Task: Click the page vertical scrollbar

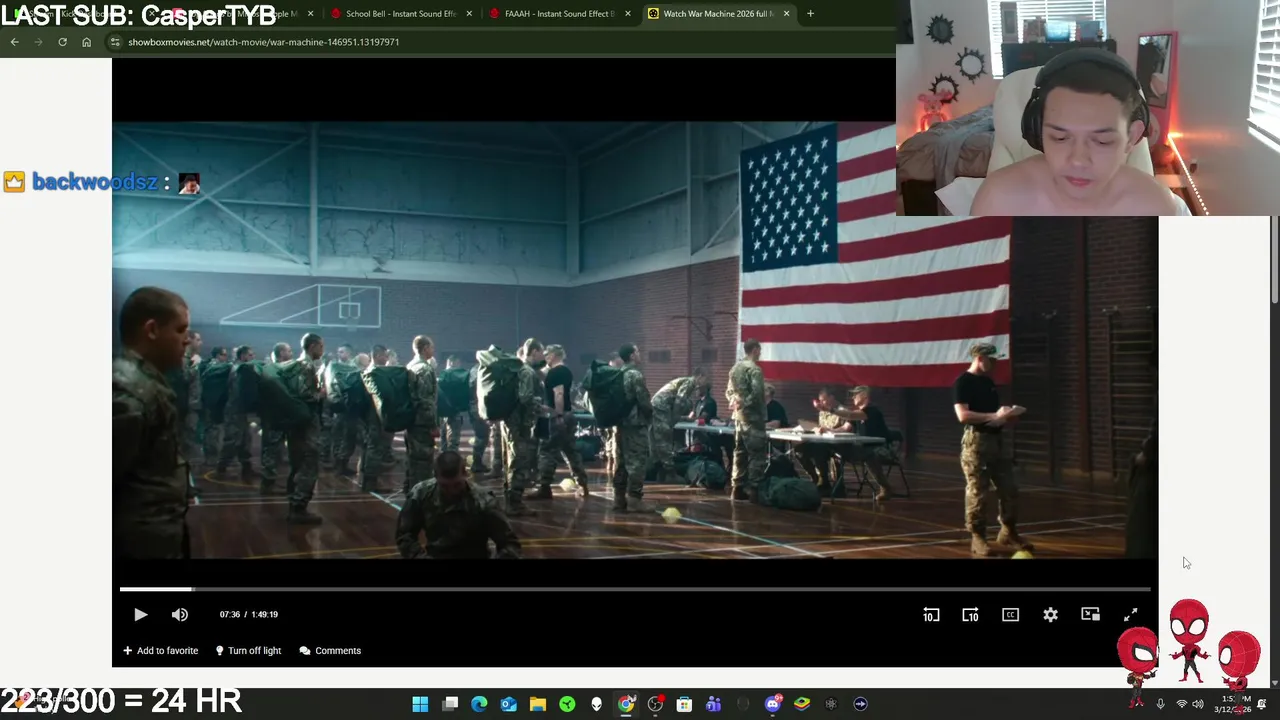Action: click(1274, 260)
